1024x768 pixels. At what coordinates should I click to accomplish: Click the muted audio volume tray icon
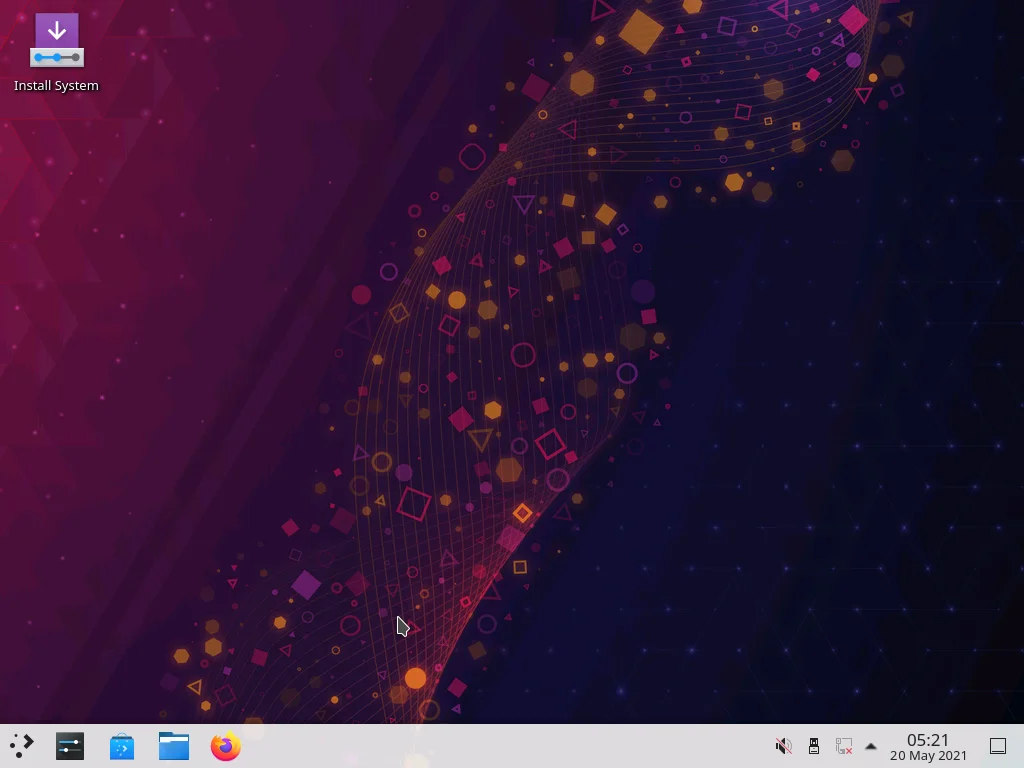tap(784, 746)
